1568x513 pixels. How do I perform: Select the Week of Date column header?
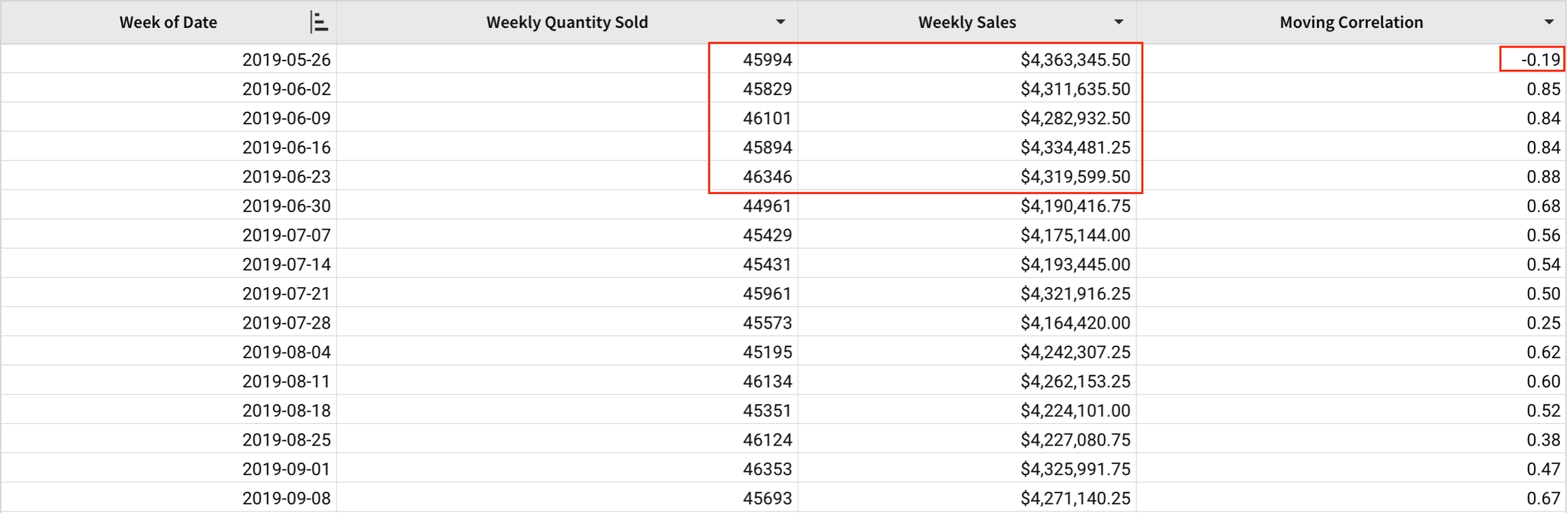(x=168, y=22)
